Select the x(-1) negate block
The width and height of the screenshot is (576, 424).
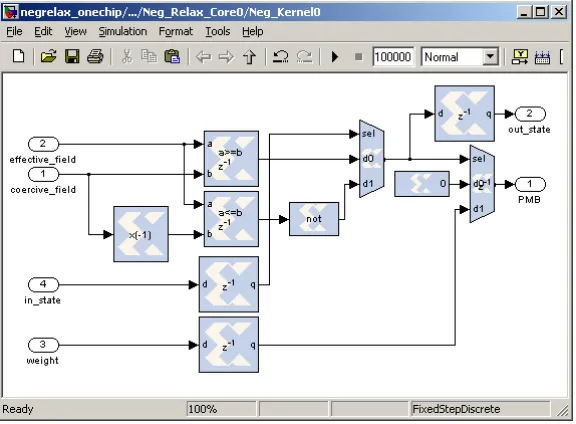click(x=141, y=234)
